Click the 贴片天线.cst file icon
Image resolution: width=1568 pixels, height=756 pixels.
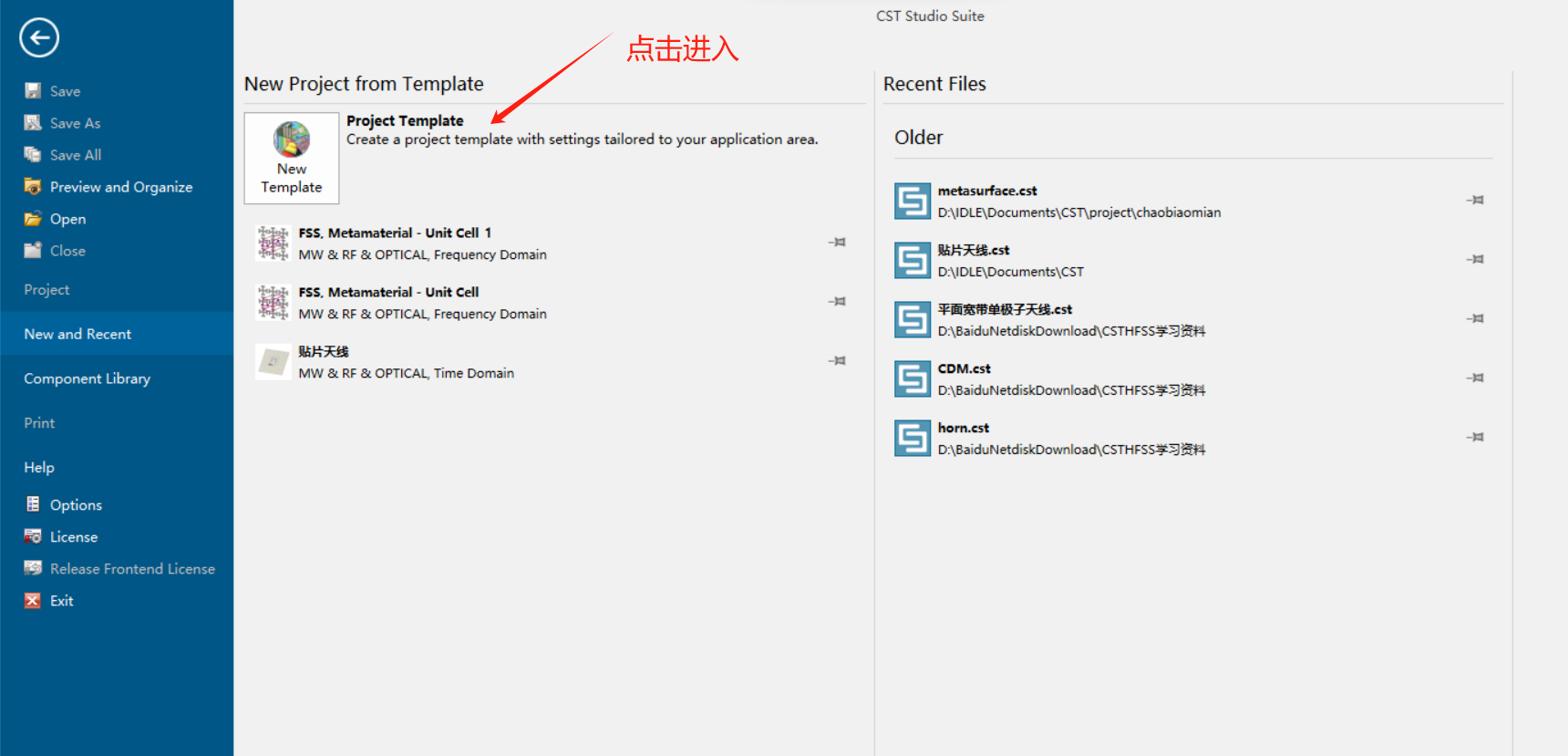pyautogui.click(x=913, y=261)
